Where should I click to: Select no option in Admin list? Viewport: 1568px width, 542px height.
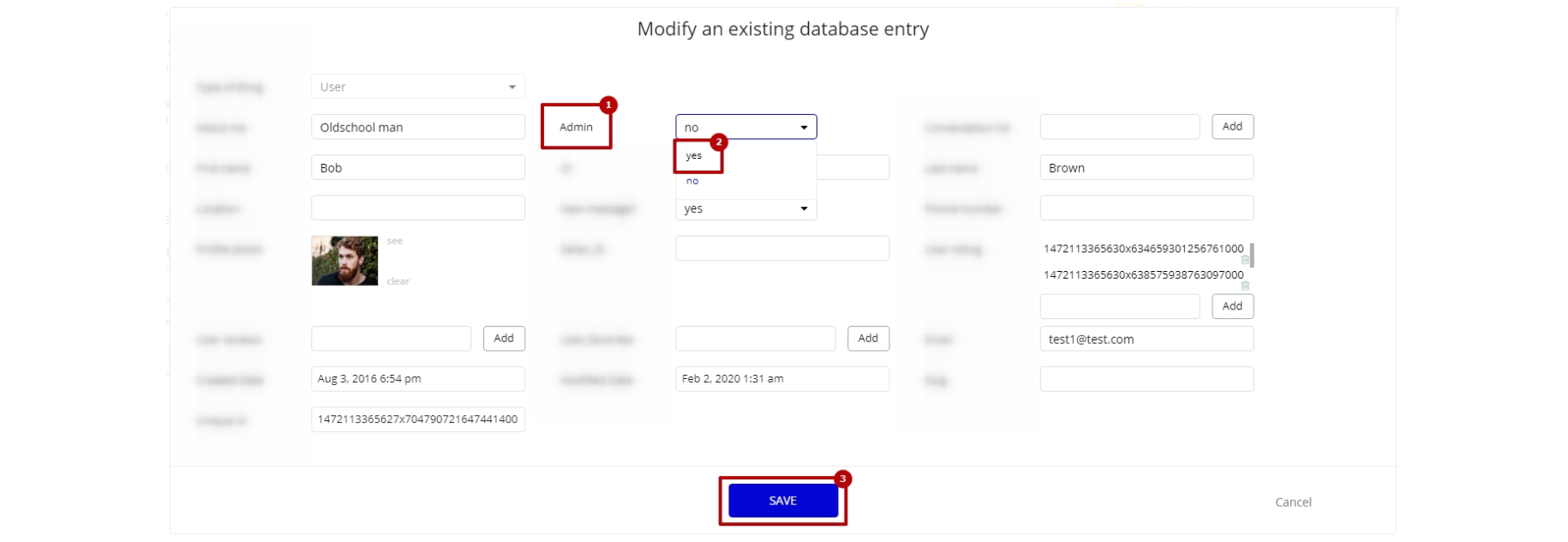(692, 181)
